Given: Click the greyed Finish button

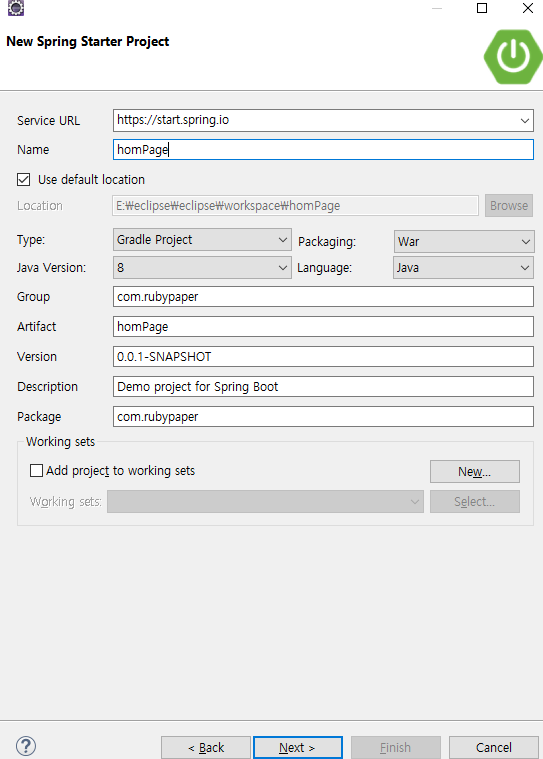Looking at the screenshot, I should [x=395, y=748].
